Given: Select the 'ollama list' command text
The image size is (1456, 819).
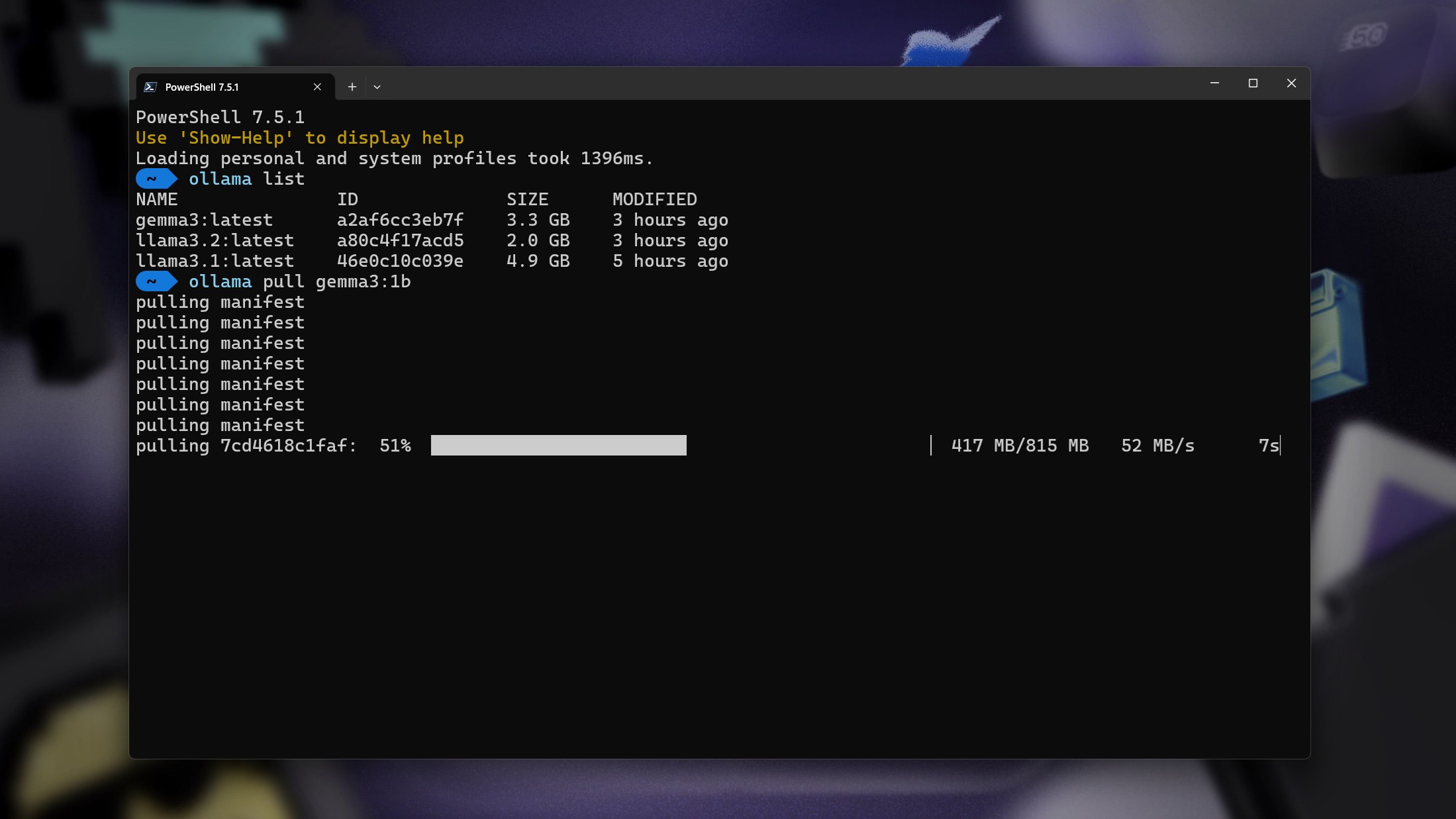Looking at the screenshot, I should [246, 179].
